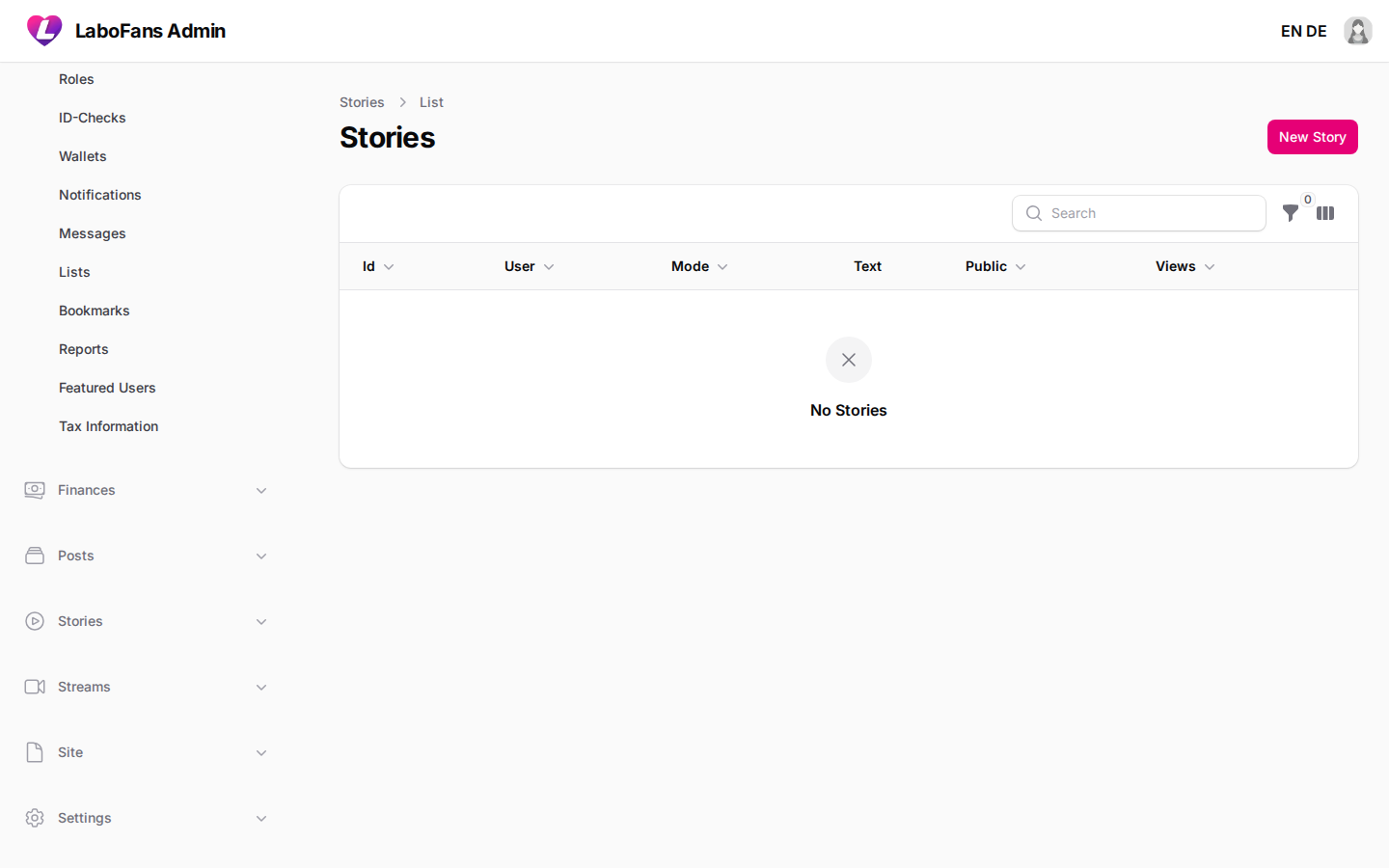Click the Settings gear icon
Viewport: 1389px width, 868px height.
[35, 818]
